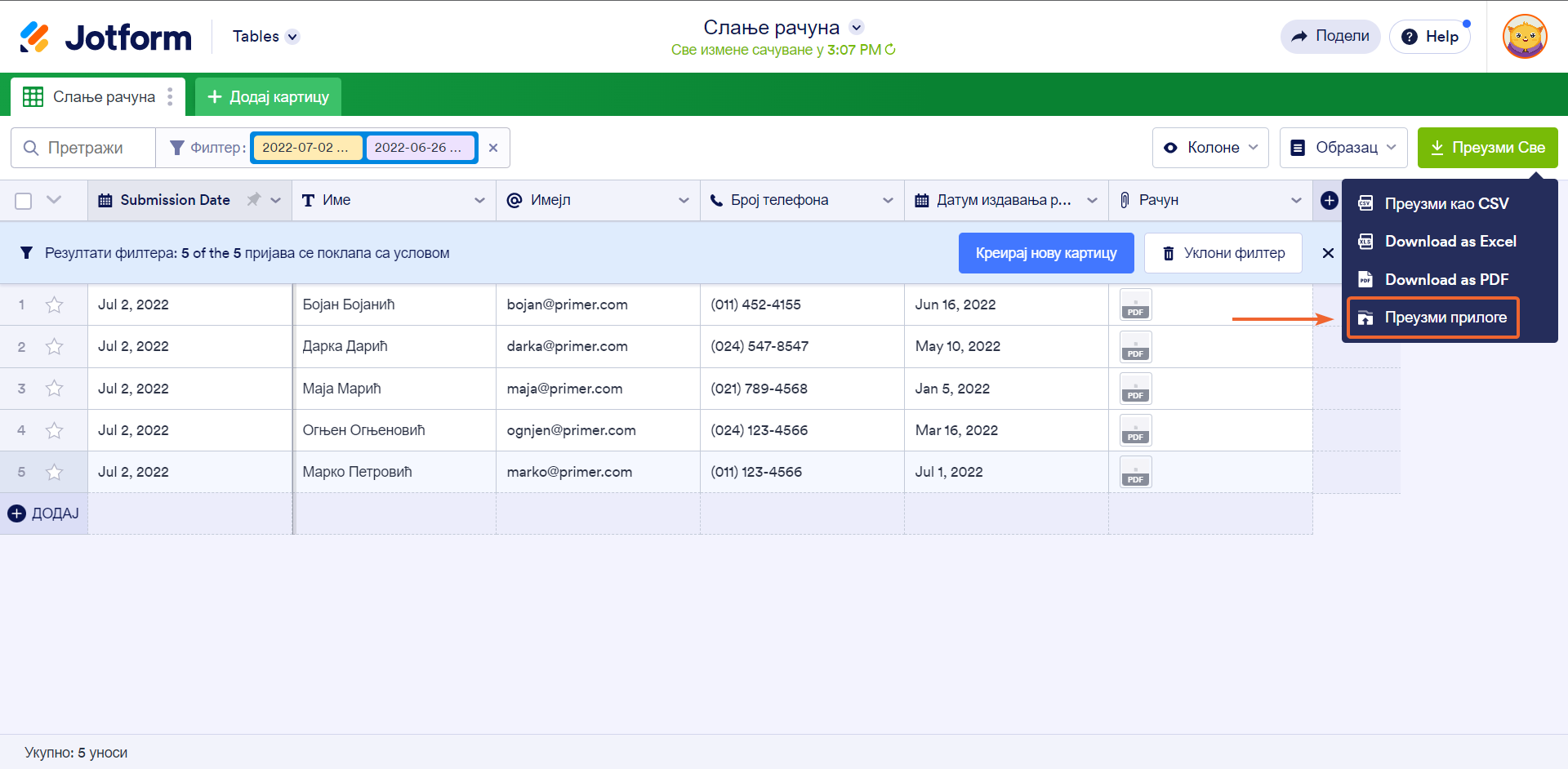Open the three-dot menu on Слање рачуна tab
This screenshot has width=1568, height=769.
170,97
